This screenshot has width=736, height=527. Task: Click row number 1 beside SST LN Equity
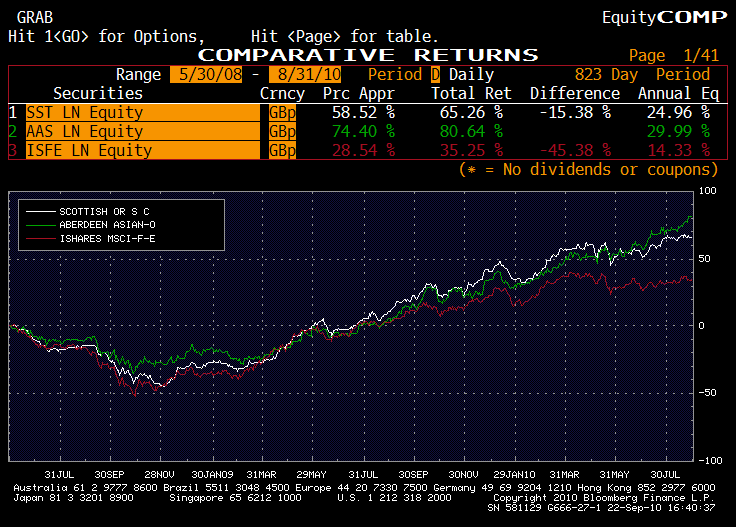(13, 112)
